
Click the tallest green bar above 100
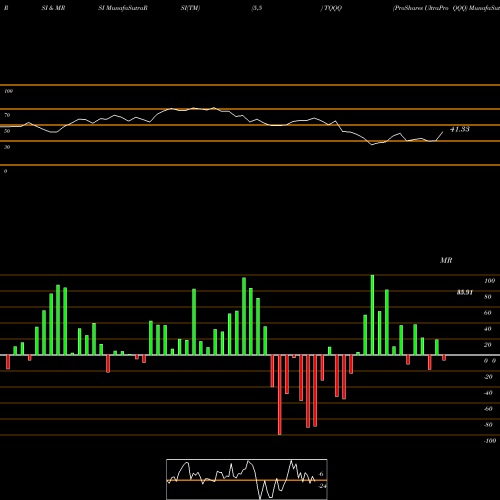372,315
